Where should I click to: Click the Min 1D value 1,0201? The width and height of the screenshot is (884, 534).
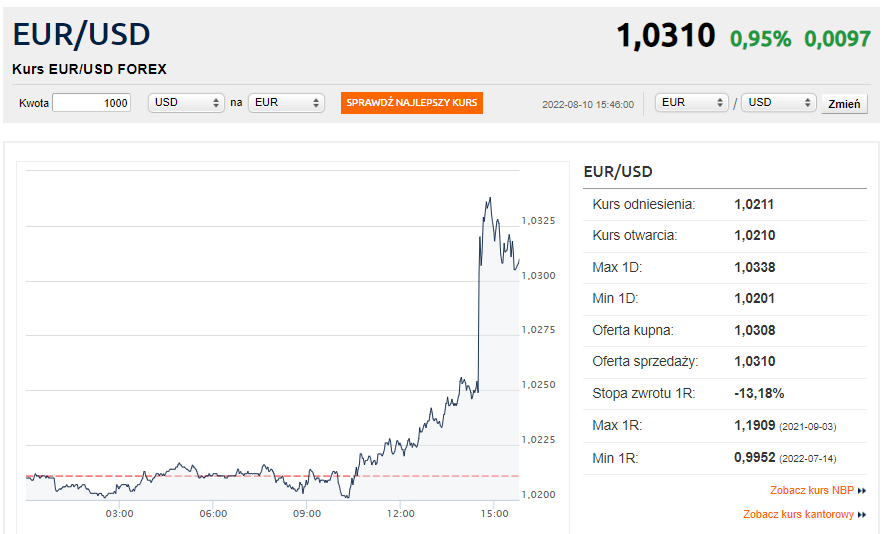pos(754,298)
